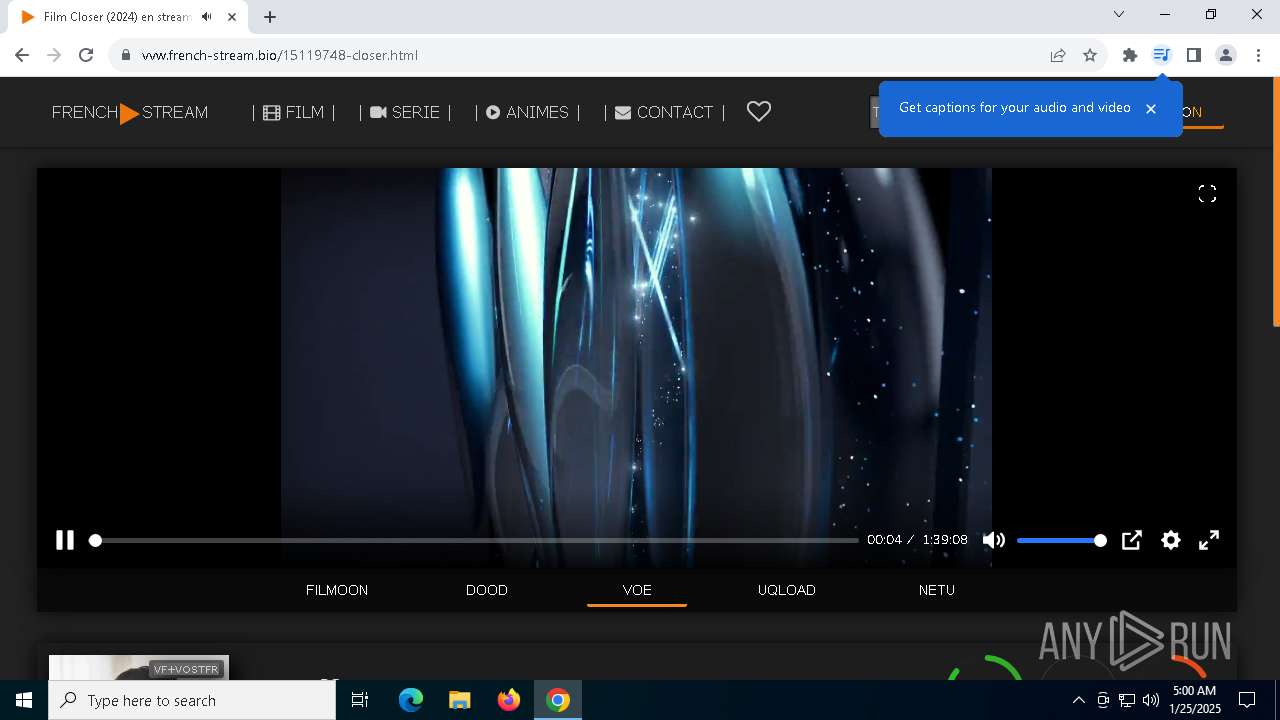The width and height of the screenshot is (1280, 720).
Task: Open a new browser tab
Action: point(270,17)
